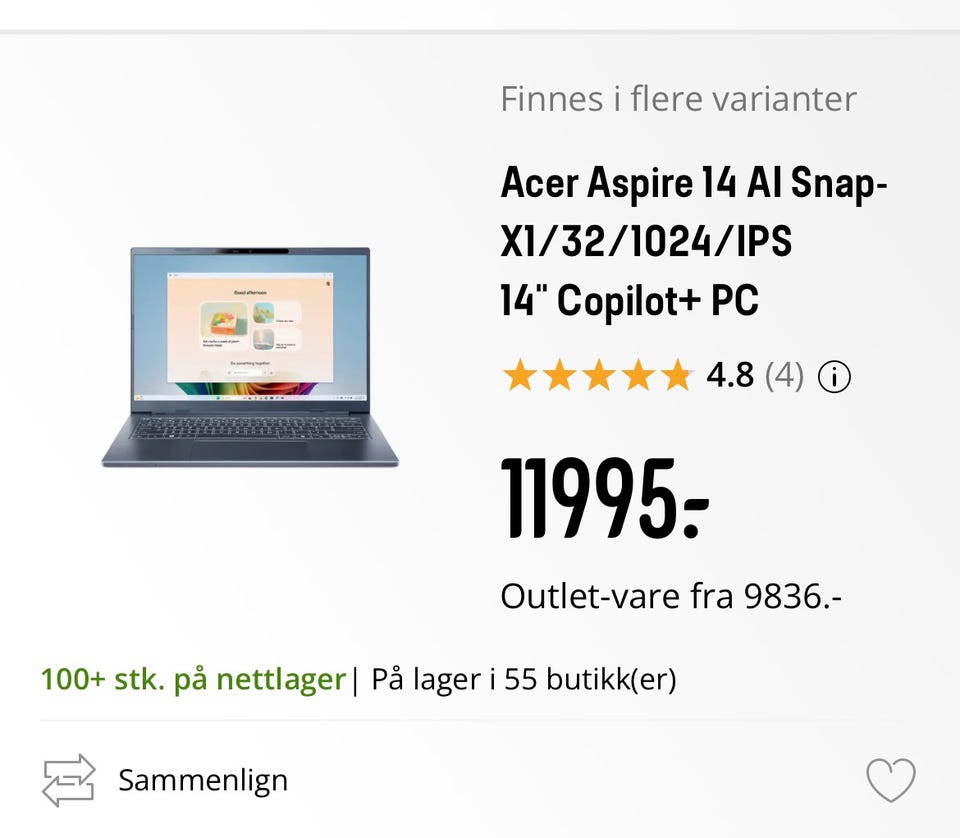Tap the heart favorite icon
Screen dimensions: 960x838
pyautogui.click(x=890, y=780)
